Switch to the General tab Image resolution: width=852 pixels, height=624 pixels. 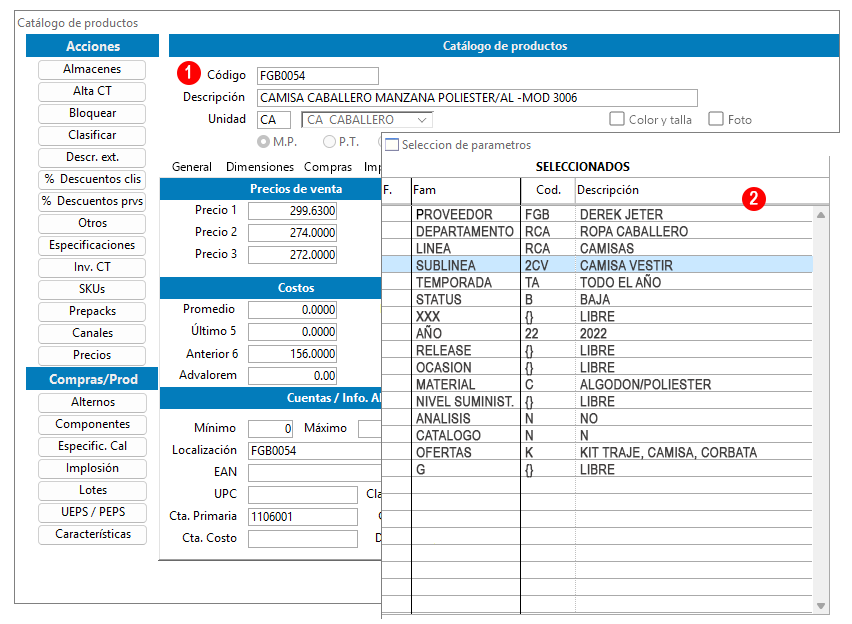click(192, 167)
